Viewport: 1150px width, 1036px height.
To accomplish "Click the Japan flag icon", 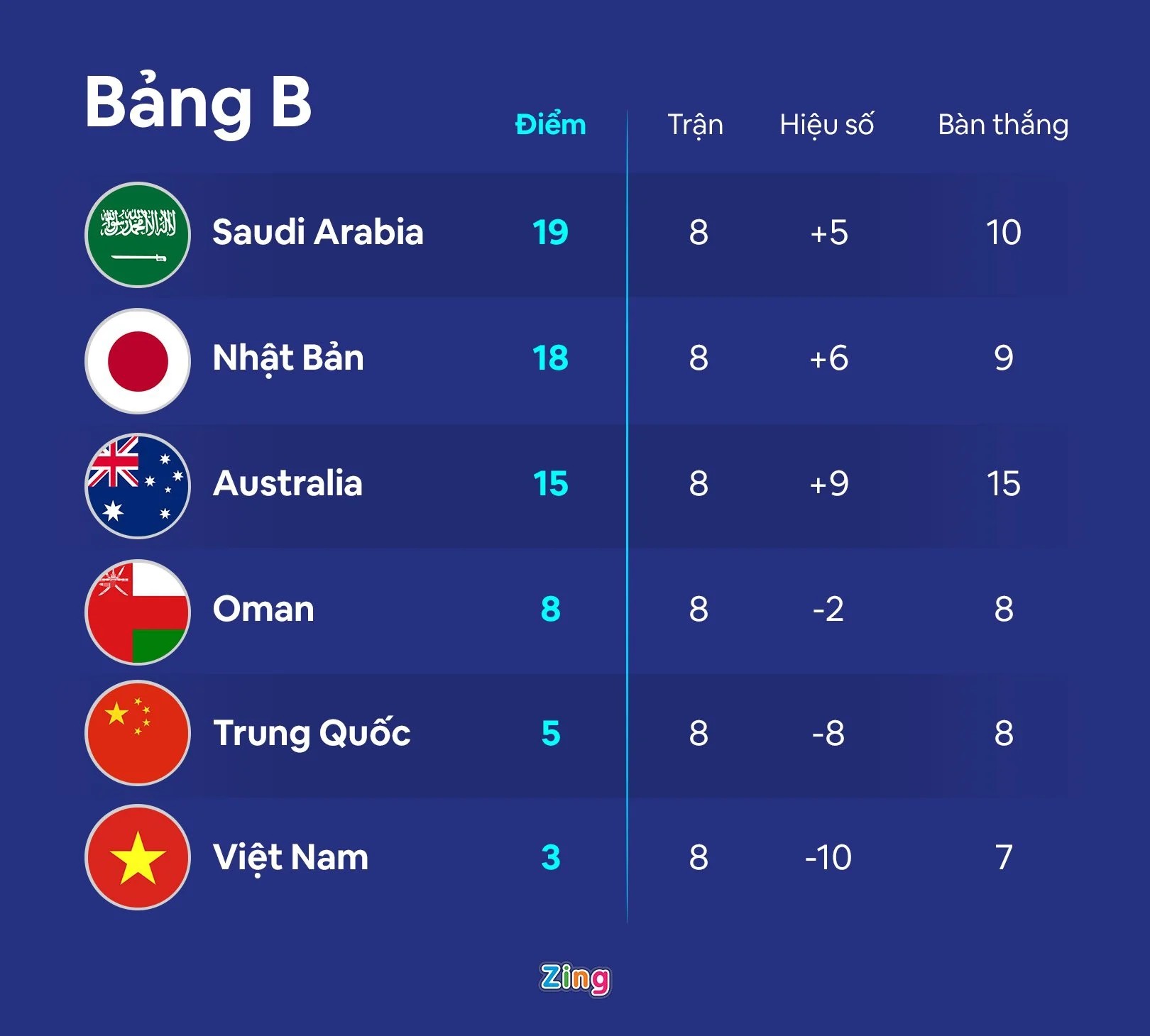I will click(x=138, y=360).
